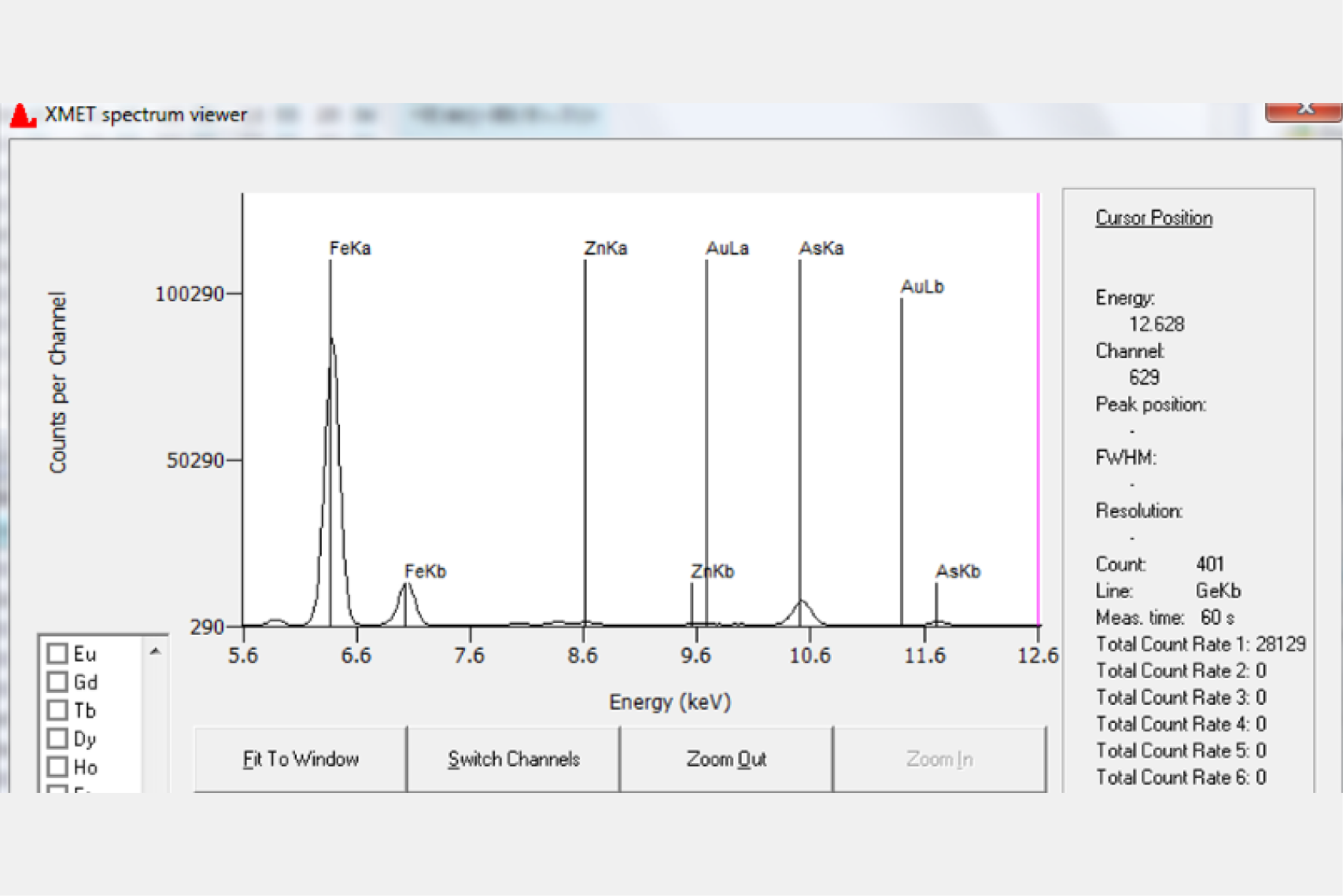Select the Ho element checkbox
The image size is (1343, 896).
click(x=57, y=766)
